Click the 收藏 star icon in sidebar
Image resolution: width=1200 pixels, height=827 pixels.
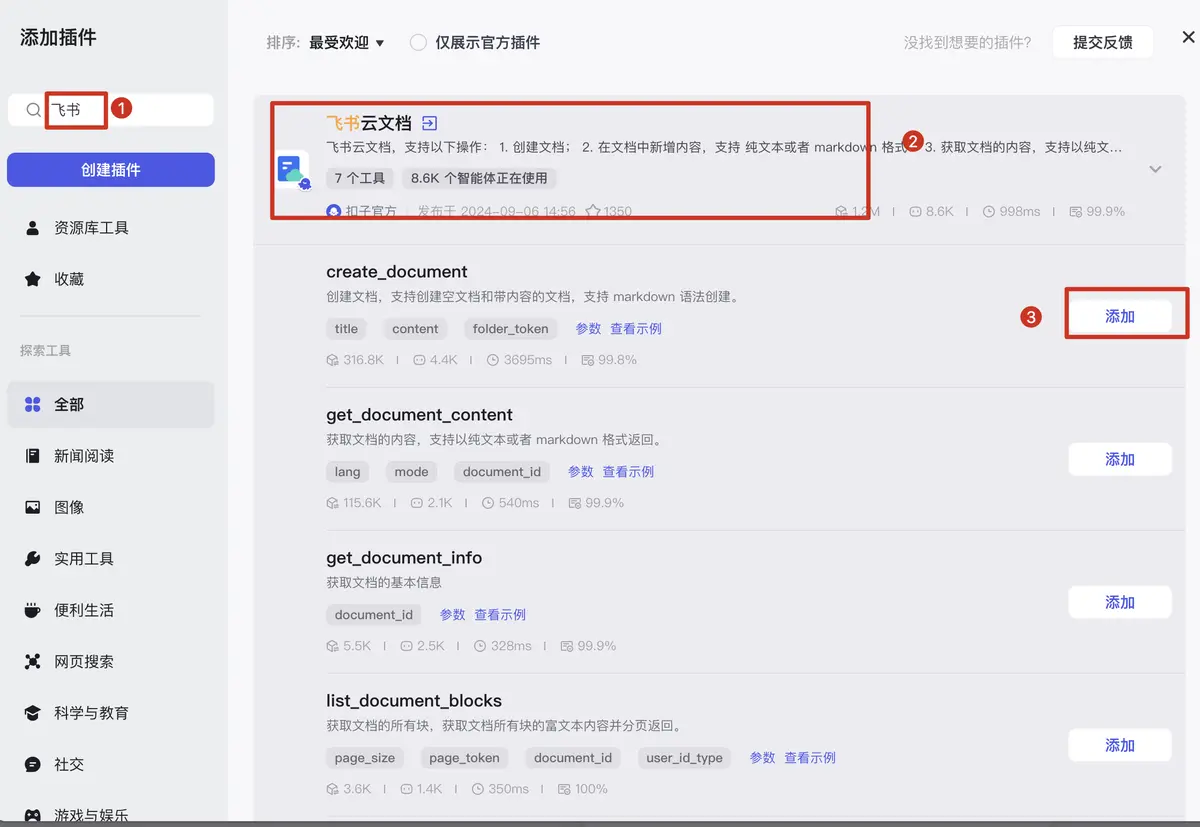[33, 279]
